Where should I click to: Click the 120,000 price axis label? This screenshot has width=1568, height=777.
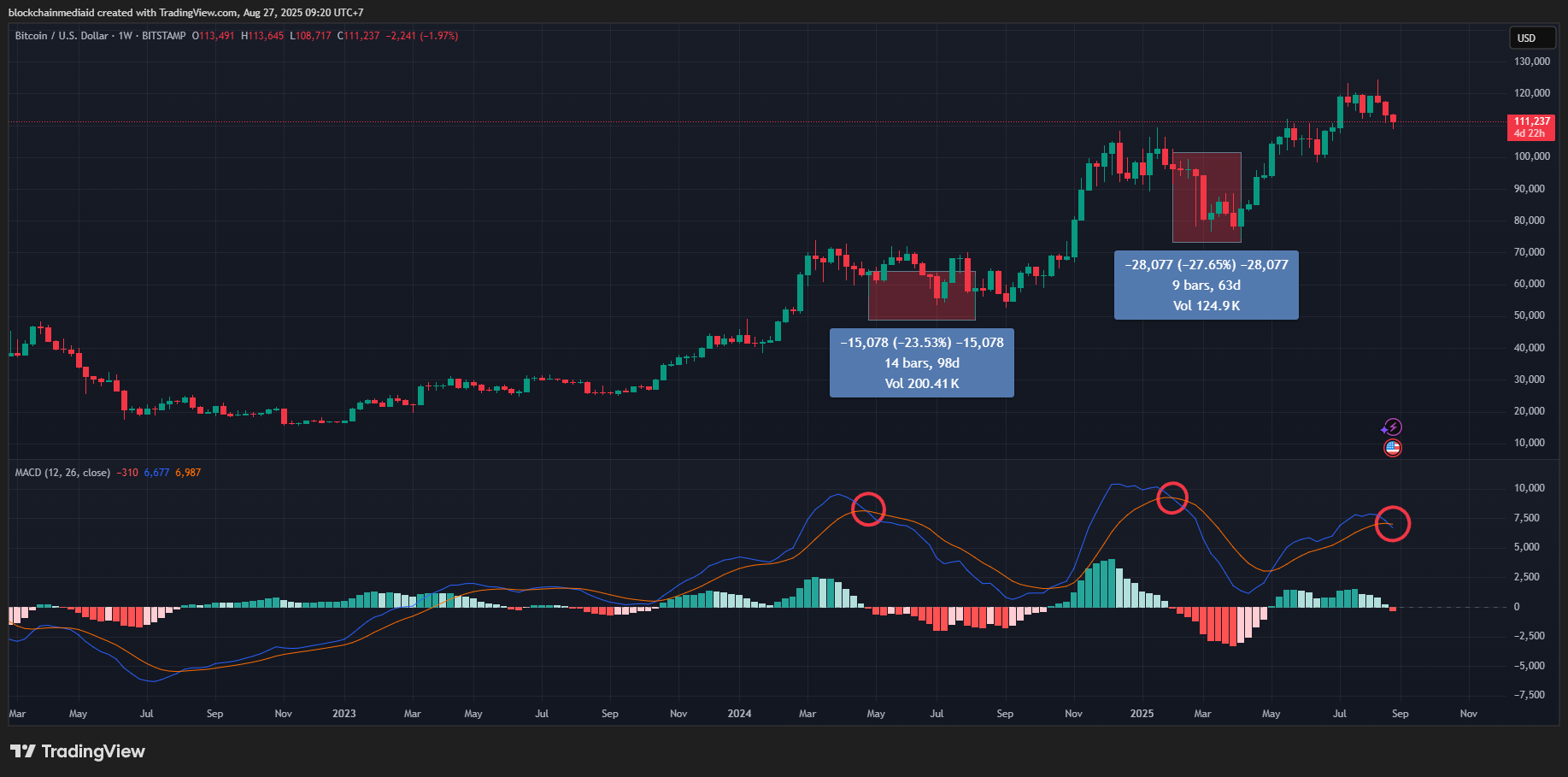pyautogui.click(x=1532, y=93)
